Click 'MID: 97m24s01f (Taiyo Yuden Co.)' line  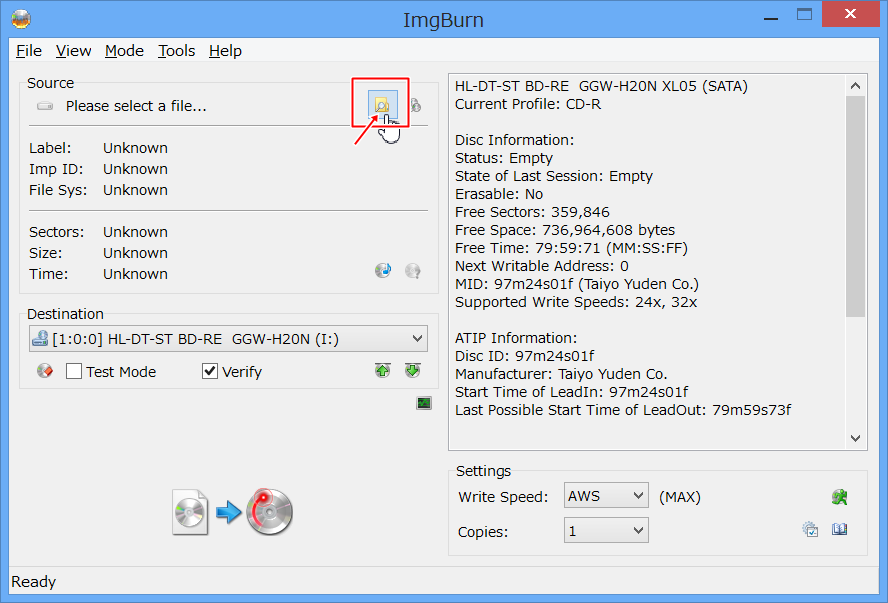(577, 284)
